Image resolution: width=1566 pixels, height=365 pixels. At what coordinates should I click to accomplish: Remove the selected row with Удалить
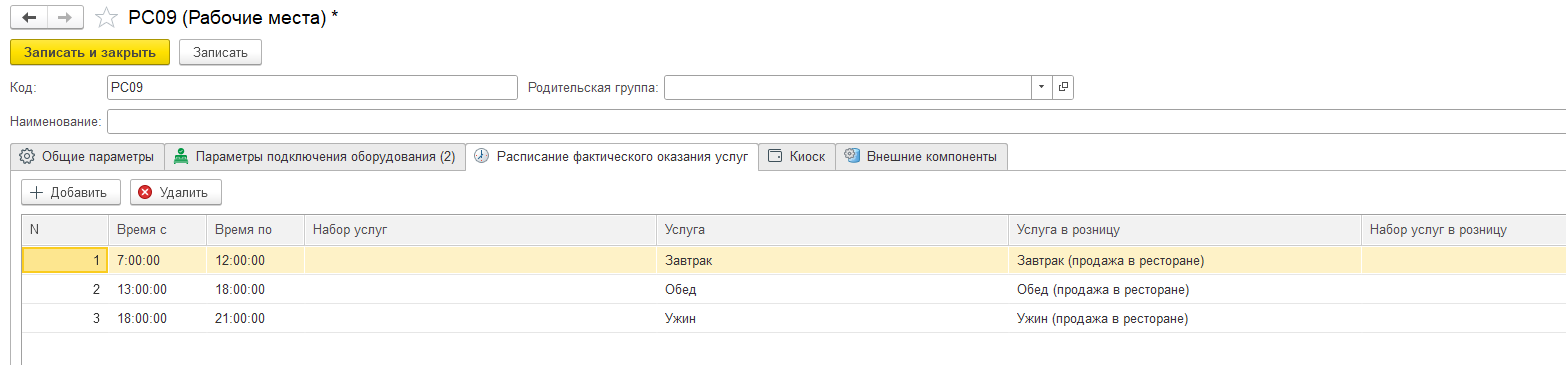176,192
